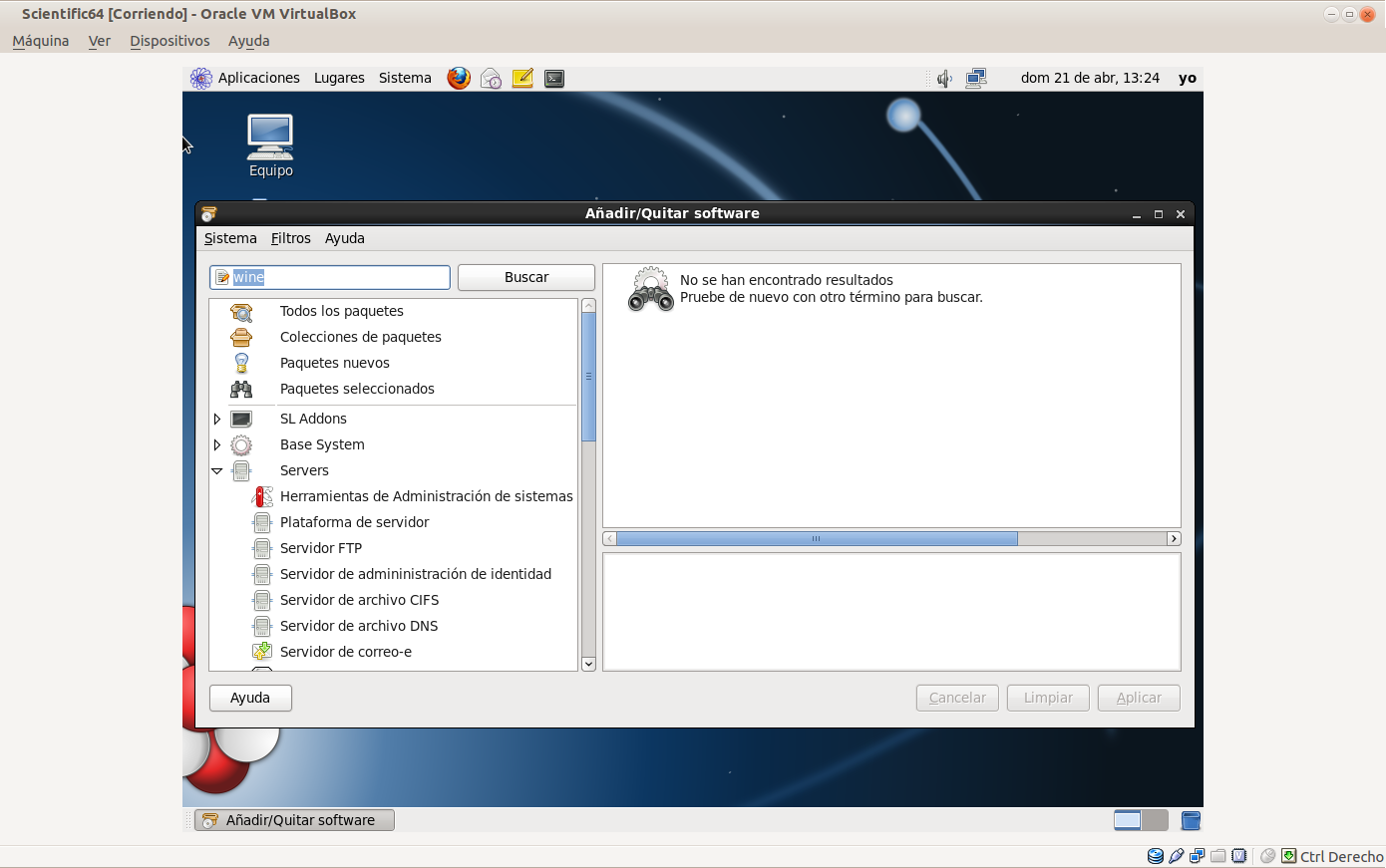
Task: Open the Sistema menu in software window
Action: 230,238
